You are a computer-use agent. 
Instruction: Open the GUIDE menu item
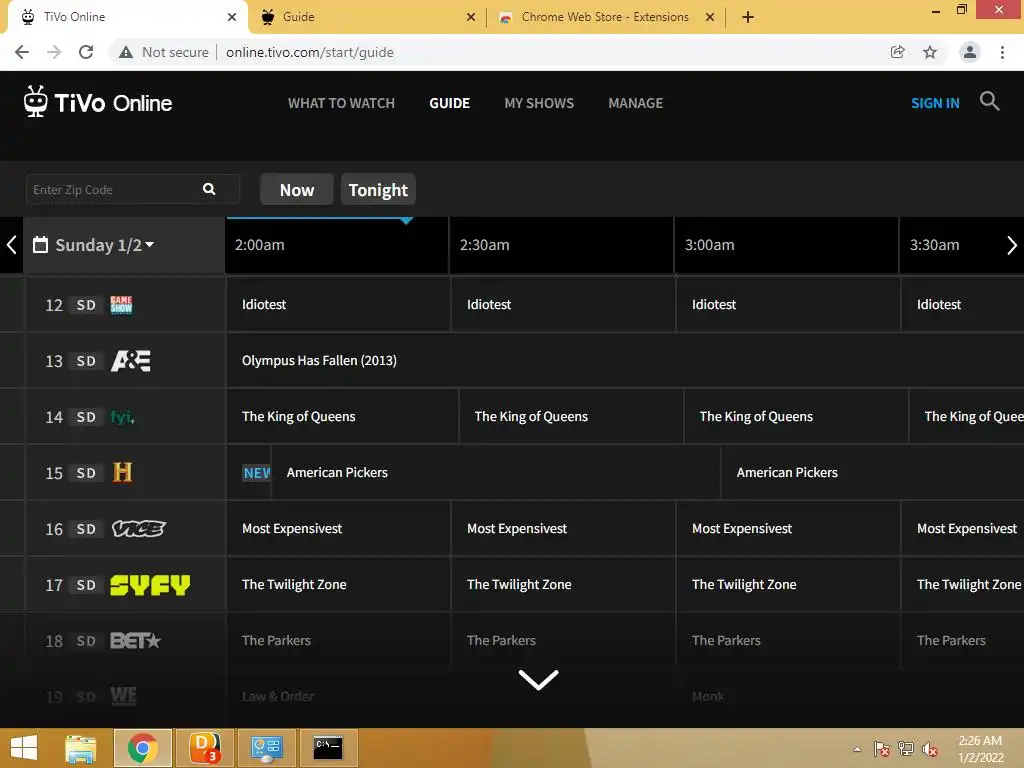click(x=449, y=103)
